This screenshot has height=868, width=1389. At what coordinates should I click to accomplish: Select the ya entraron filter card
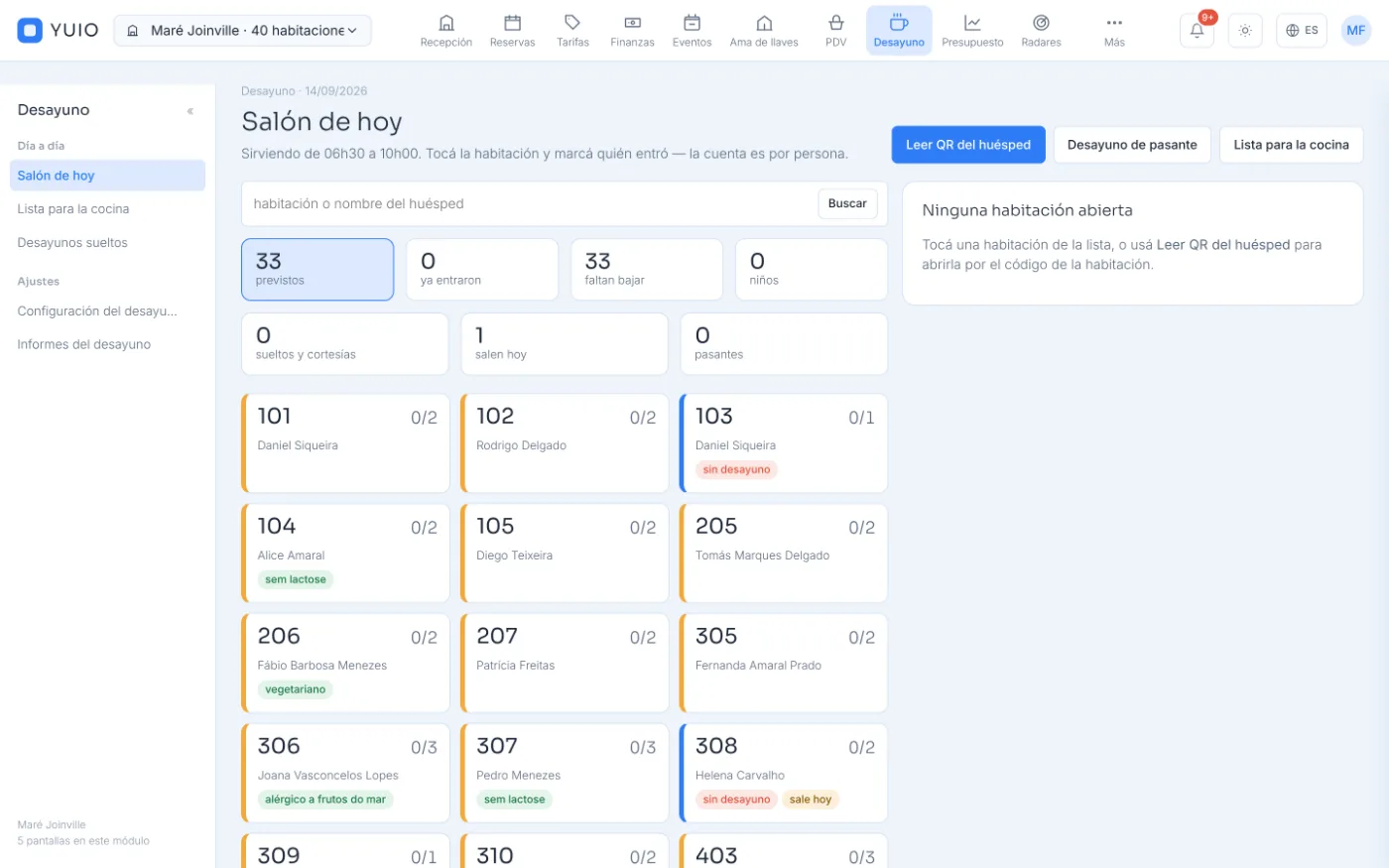coord(482,269)
